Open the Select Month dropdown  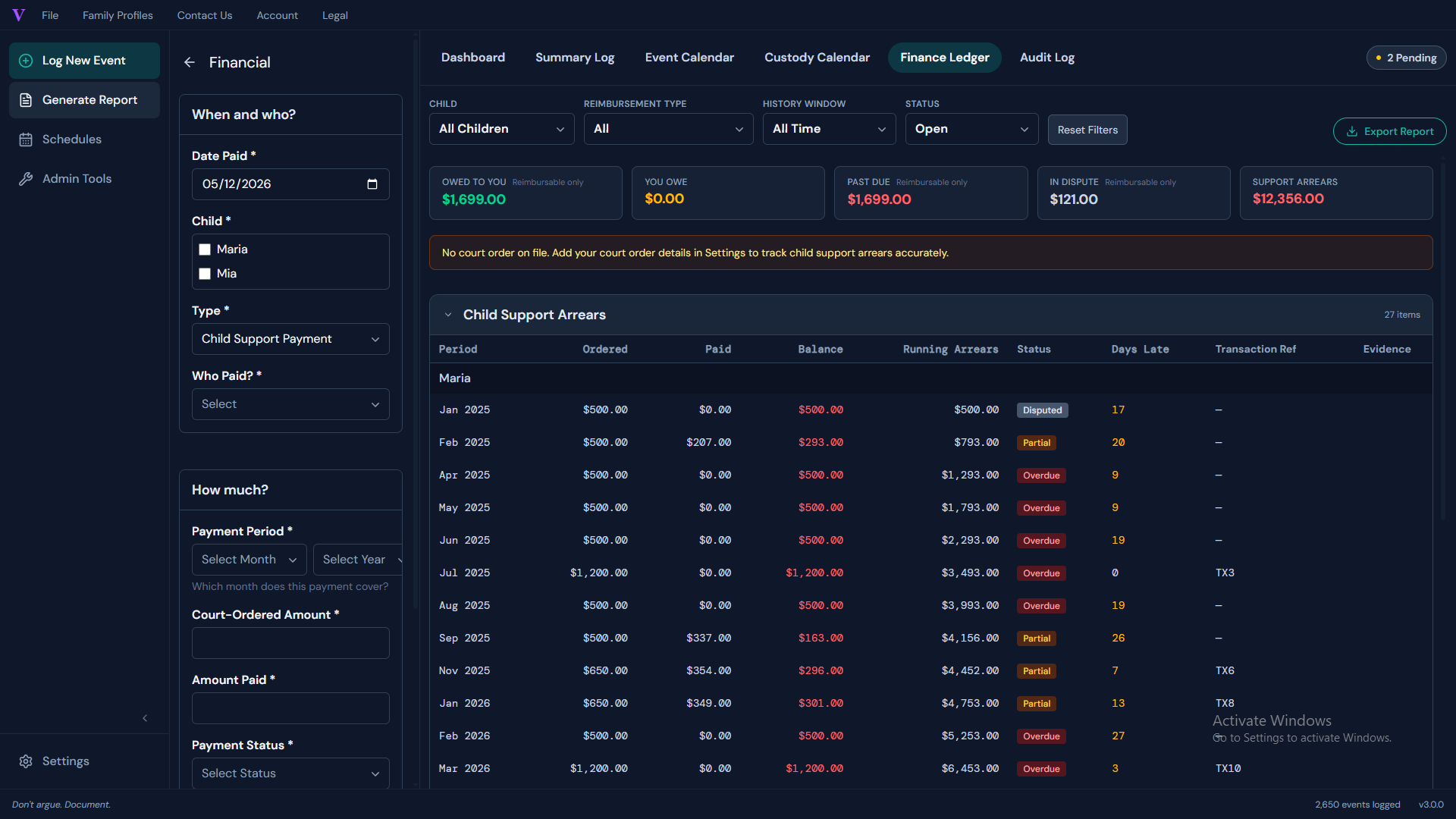[x=249, y=560]
